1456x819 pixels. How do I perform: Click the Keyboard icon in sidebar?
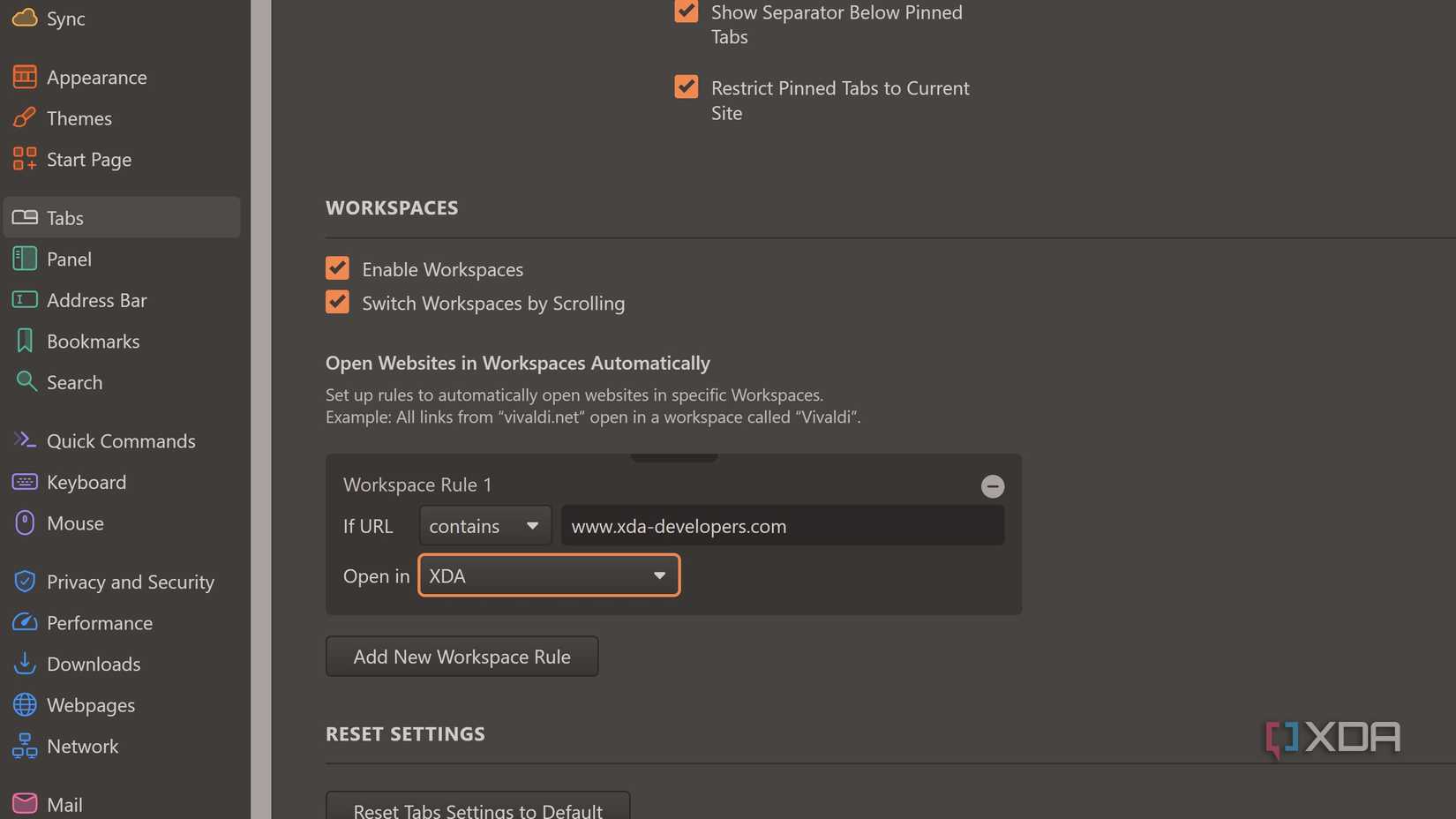pos(25,482)
